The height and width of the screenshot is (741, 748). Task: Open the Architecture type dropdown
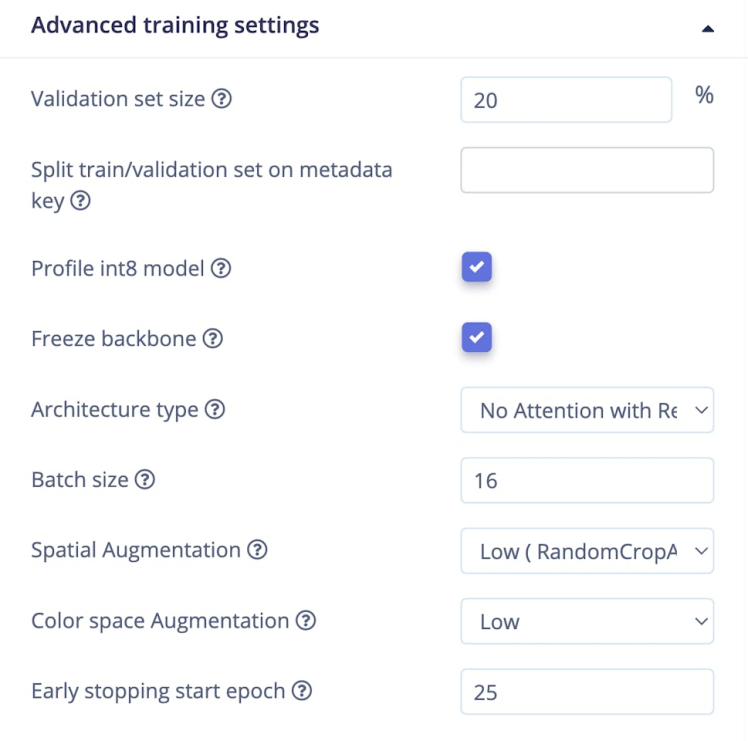pos(587,410)
